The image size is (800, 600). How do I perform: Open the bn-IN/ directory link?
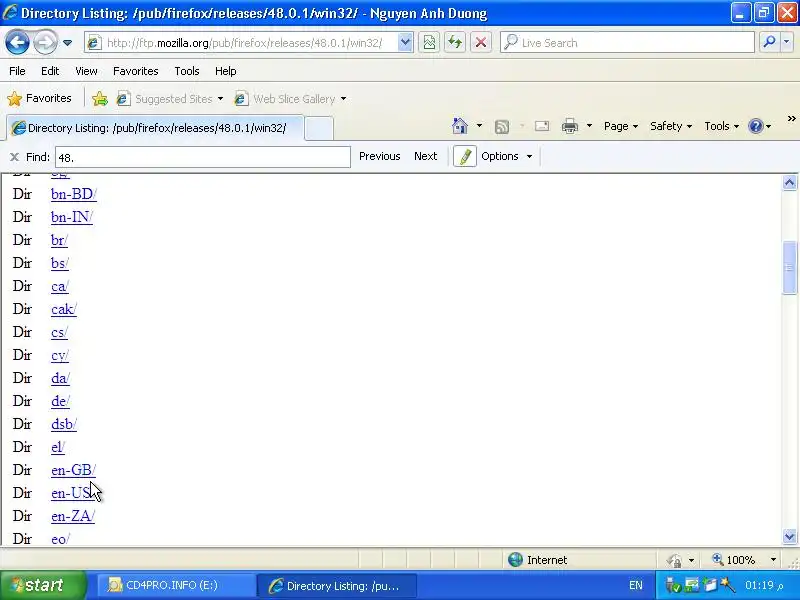[x=71, y=217]
